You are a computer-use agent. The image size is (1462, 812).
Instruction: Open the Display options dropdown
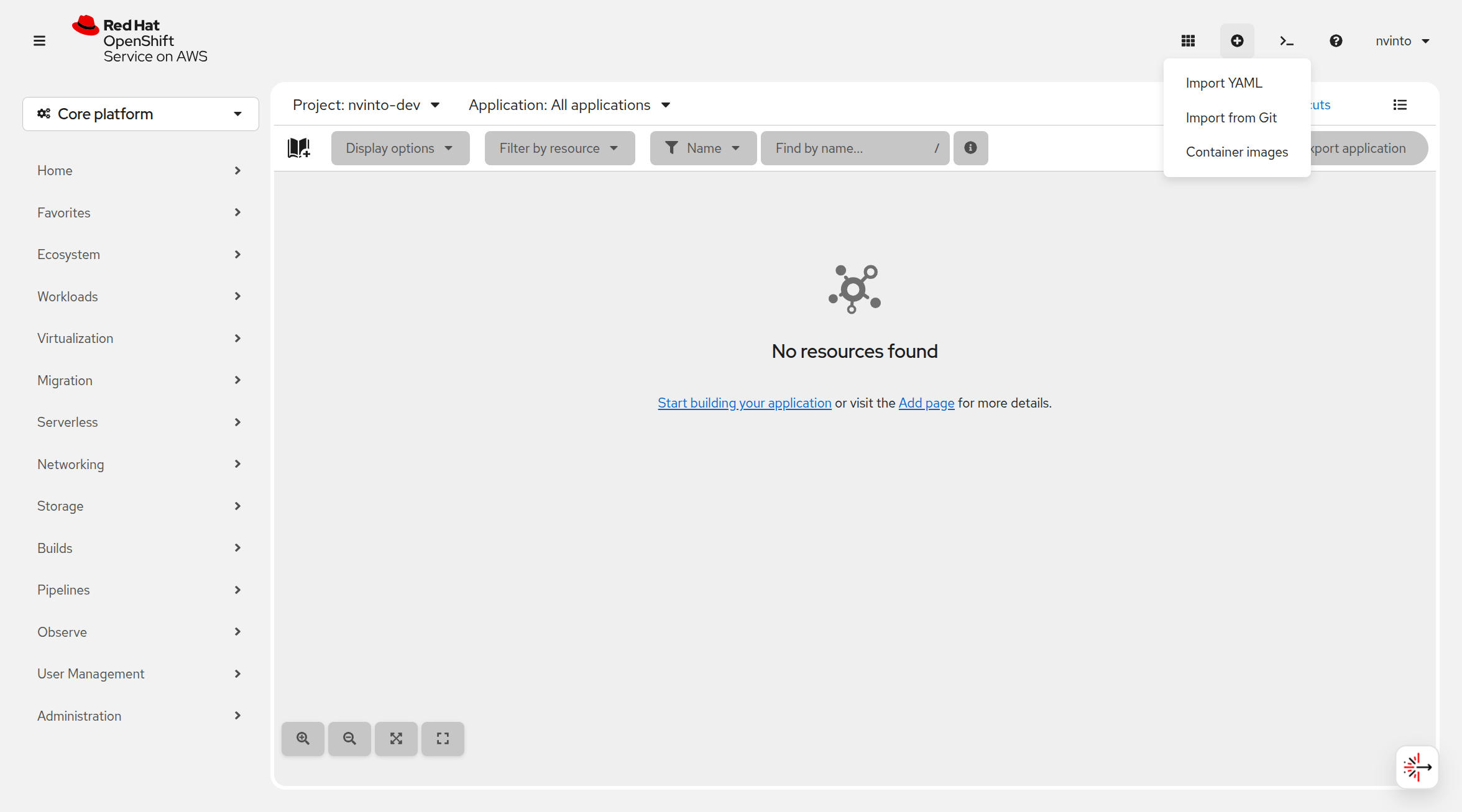[x=400, y=148]
